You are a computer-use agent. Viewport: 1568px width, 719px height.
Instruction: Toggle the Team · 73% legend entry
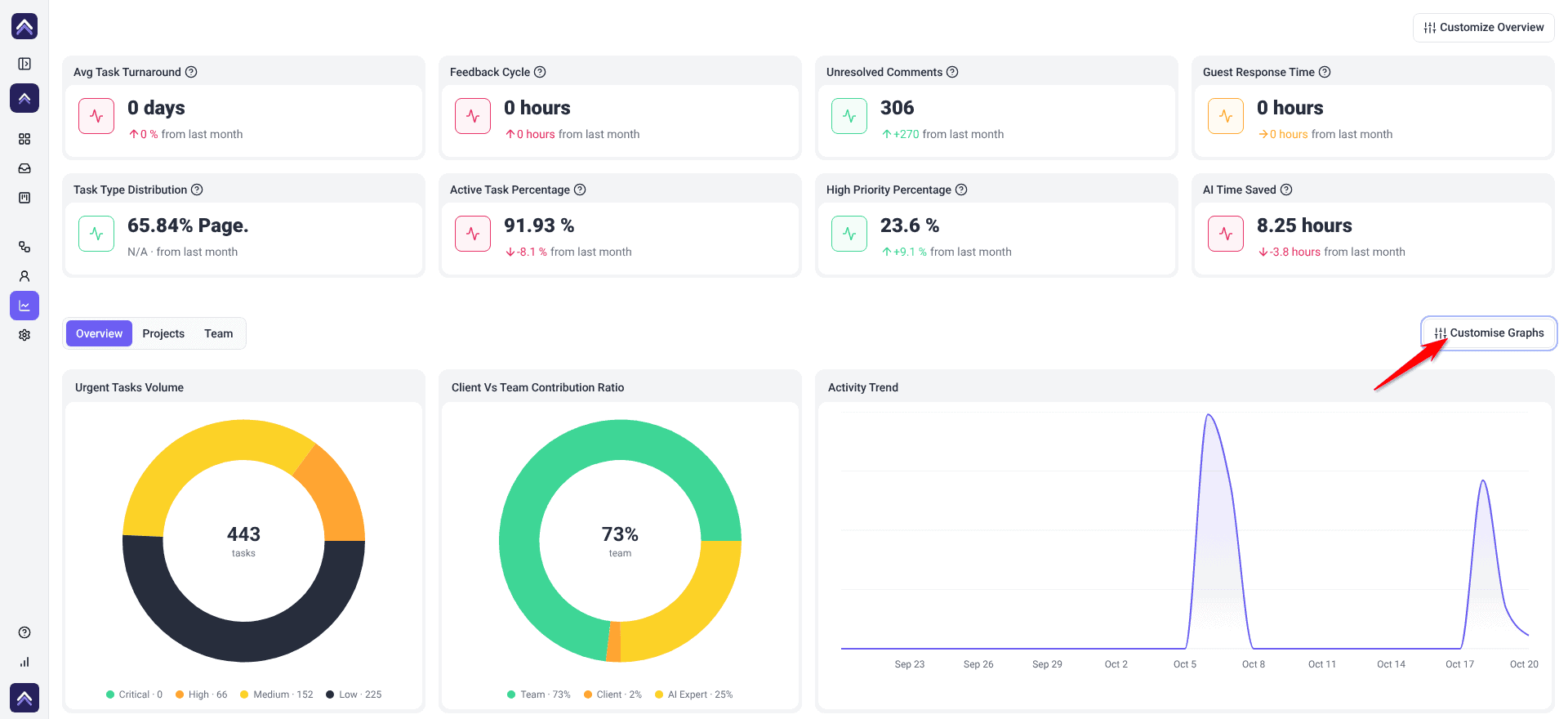(x=539, y=694)
